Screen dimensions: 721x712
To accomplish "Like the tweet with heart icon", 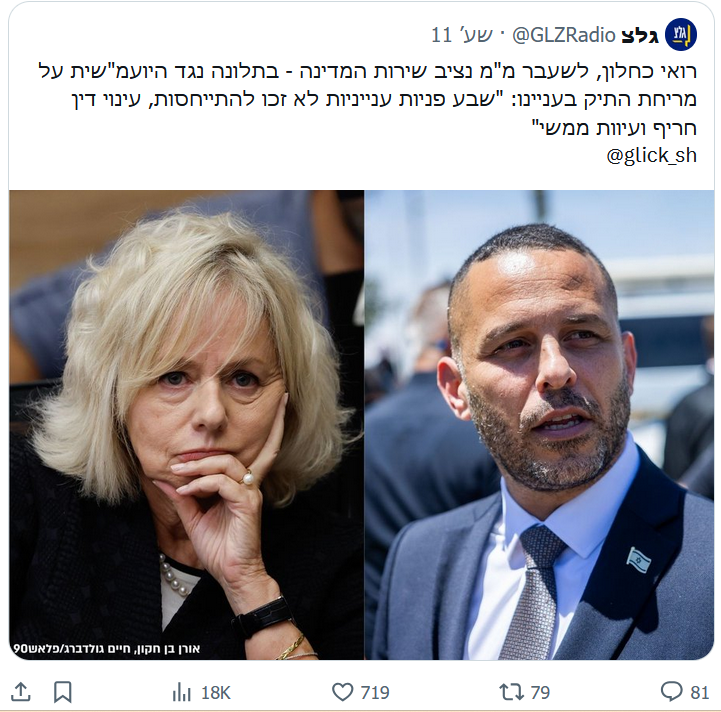I will (343, 692).
